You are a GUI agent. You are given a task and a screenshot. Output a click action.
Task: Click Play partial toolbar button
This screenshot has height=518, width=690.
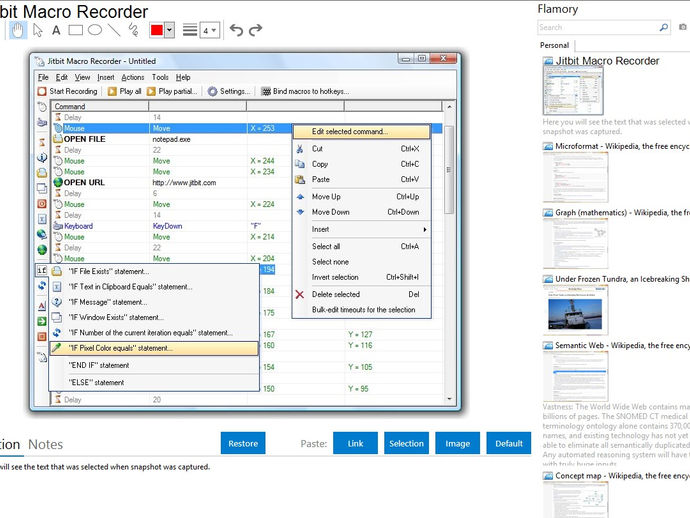pyautogui.click(x=172, y=91)
